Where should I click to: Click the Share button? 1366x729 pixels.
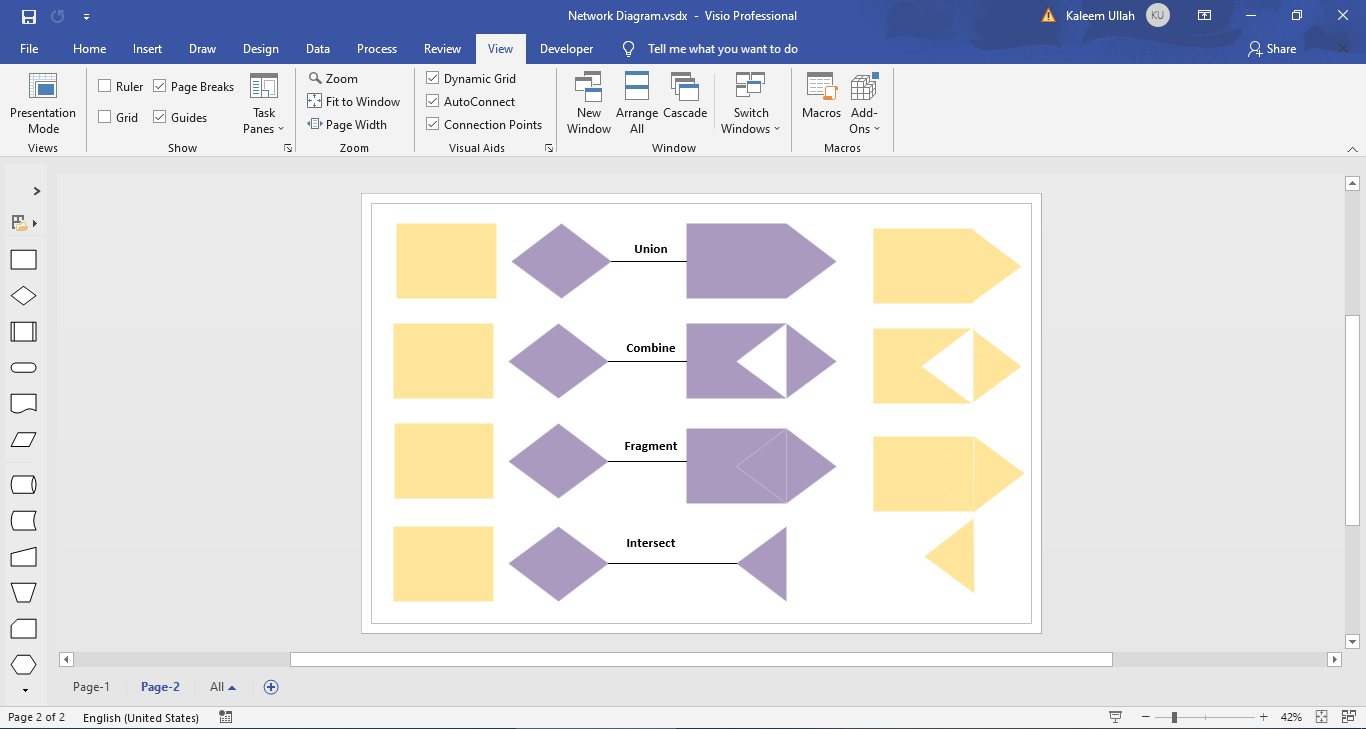pos(1271,48)
